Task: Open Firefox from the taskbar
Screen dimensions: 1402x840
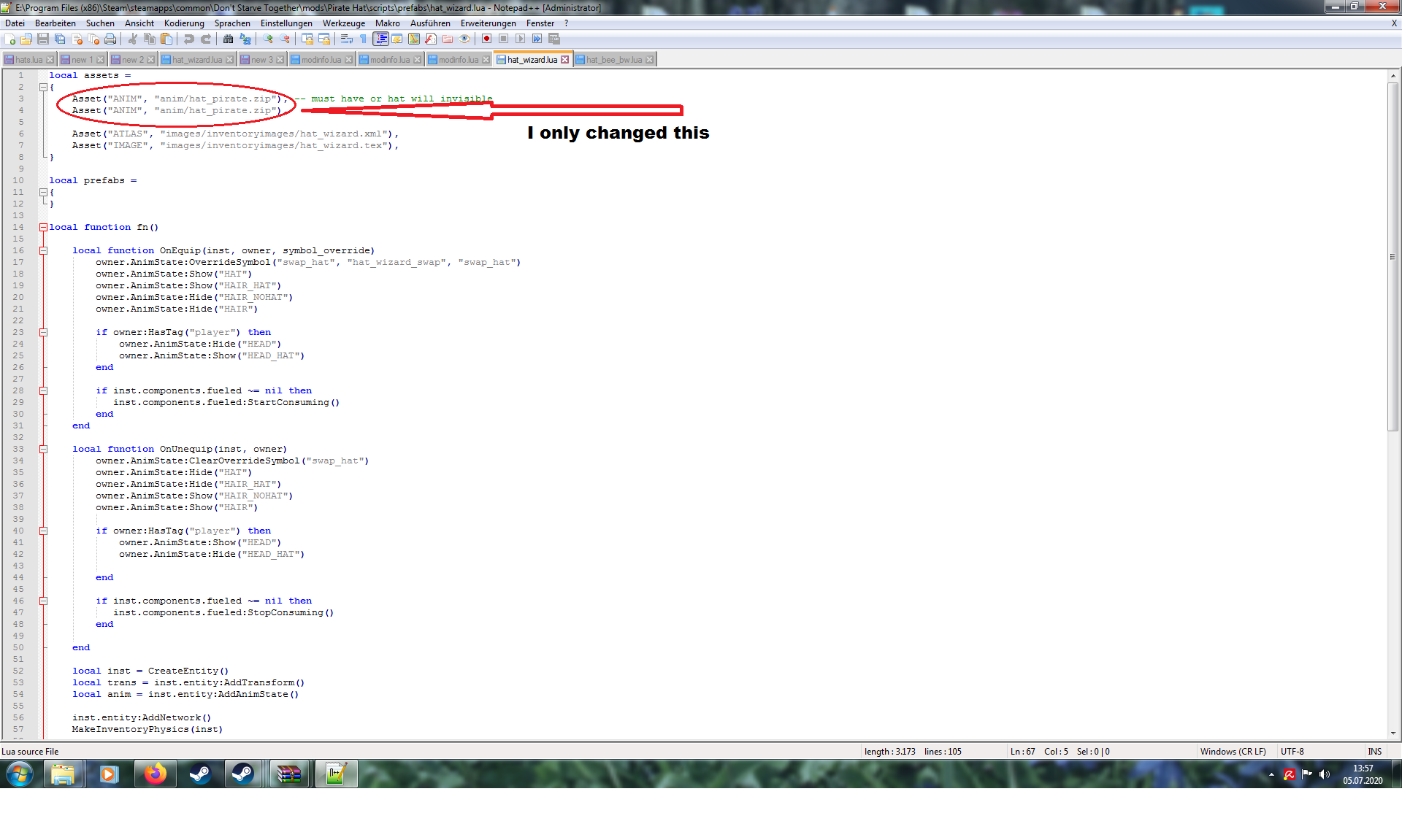Action: (x=155, y=774)
